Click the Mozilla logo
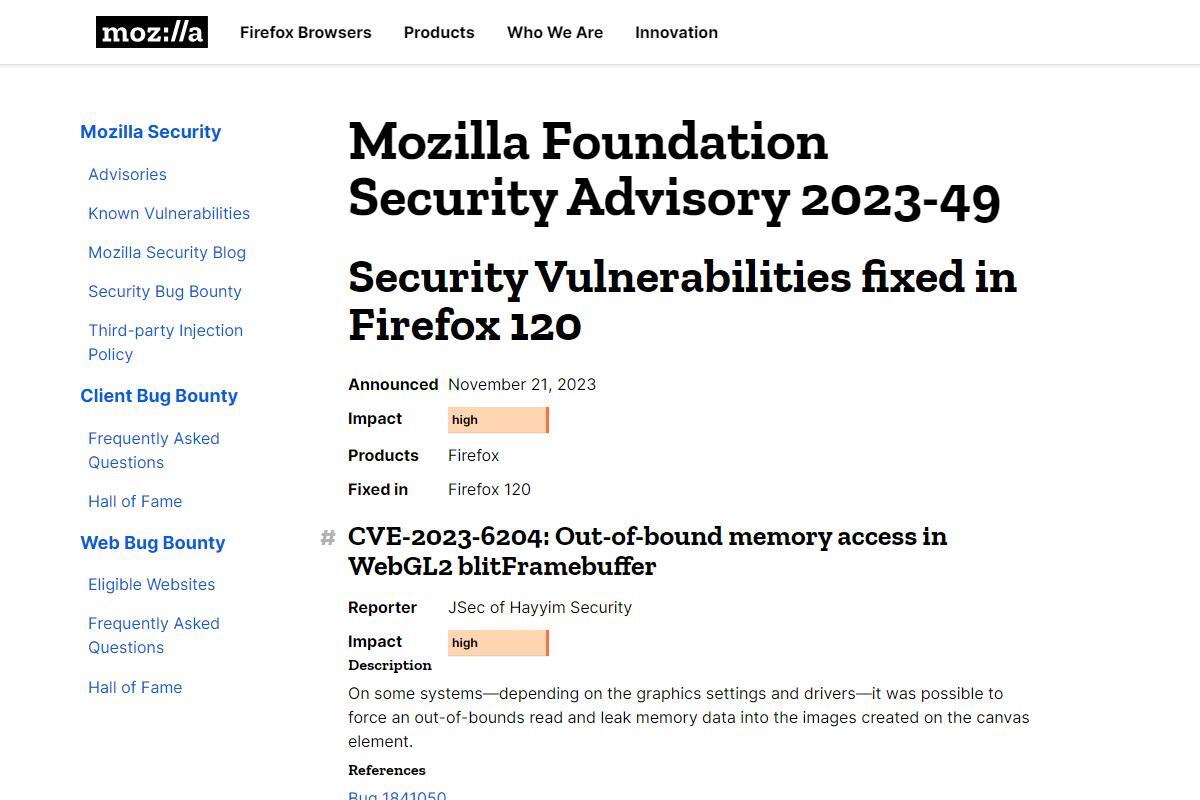This screenshot has width=1200, height=800. click(152, 32)
